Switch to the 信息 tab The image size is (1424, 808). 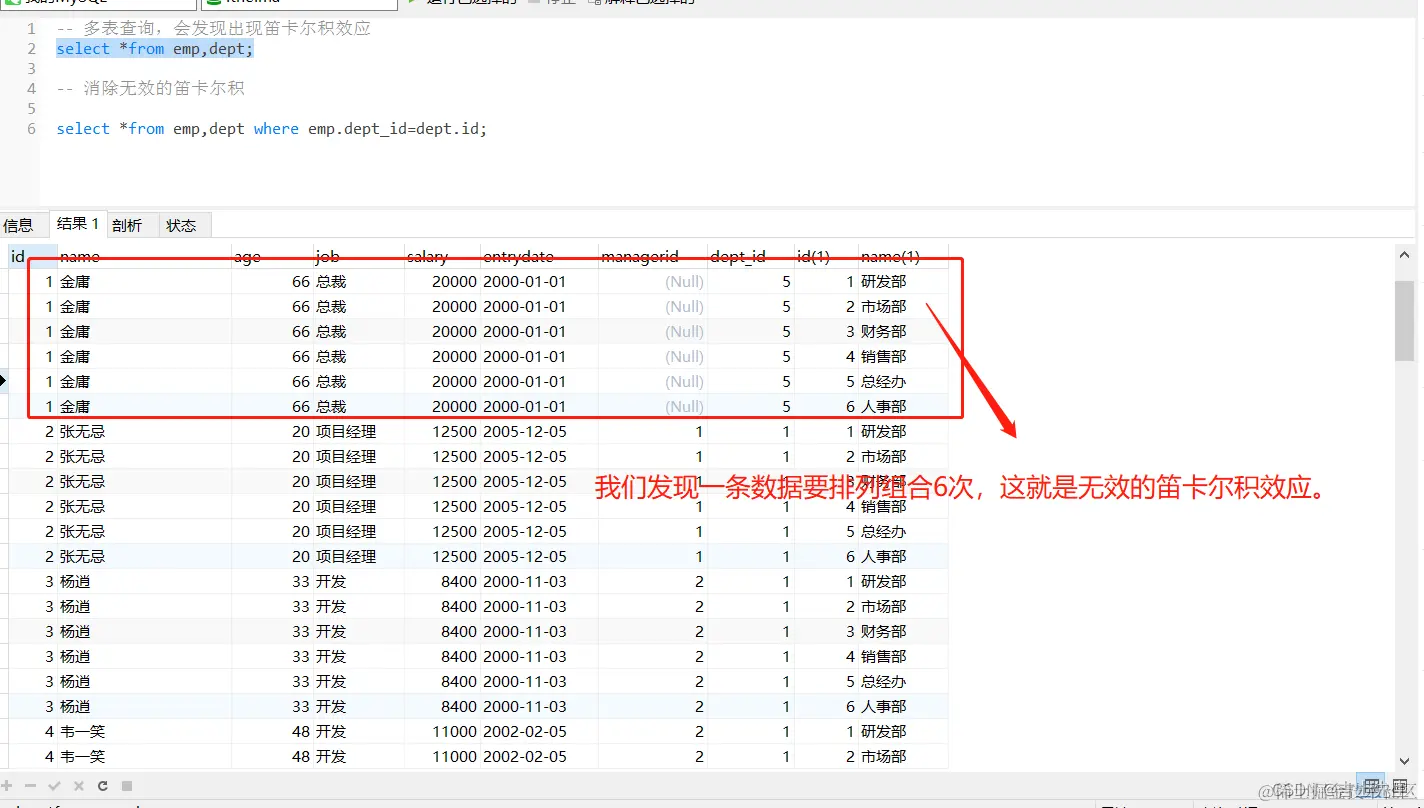click(18, 225)
